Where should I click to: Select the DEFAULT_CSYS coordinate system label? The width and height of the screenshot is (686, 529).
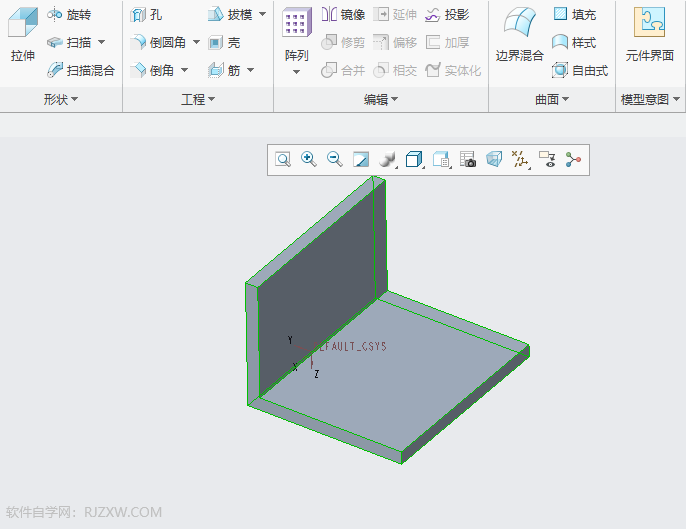350,346
